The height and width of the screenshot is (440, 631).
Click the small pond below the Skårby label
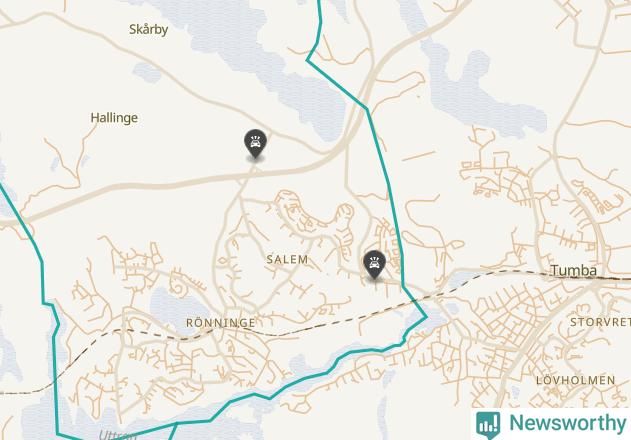[146, 72]
